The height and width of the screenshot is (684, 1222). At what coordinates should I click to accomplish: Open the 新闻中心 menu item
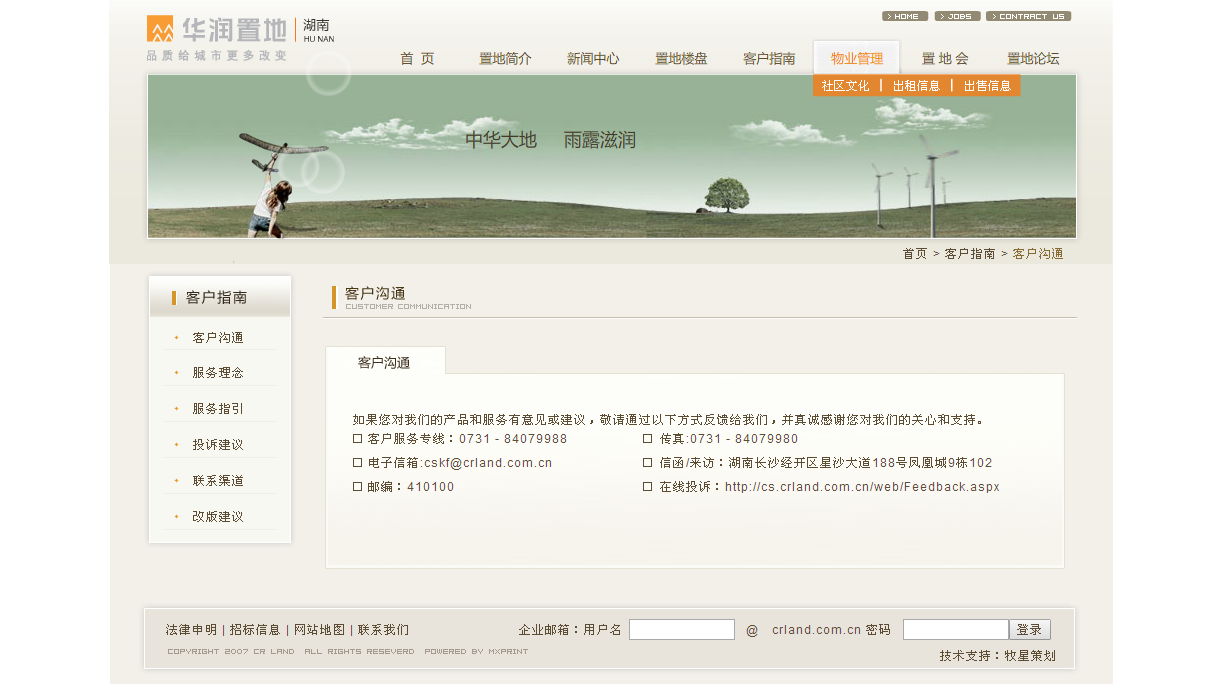(x=593, y=57)
